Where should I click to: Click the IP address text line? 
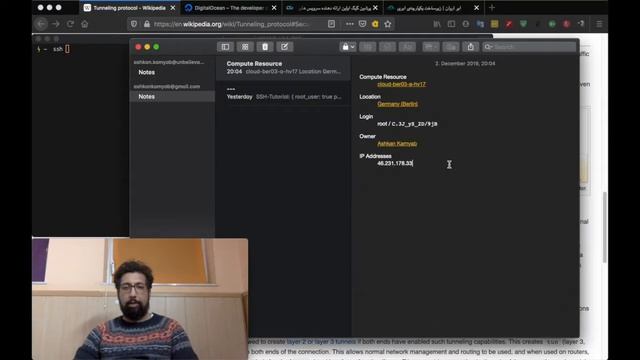click(x=395, y=163)
